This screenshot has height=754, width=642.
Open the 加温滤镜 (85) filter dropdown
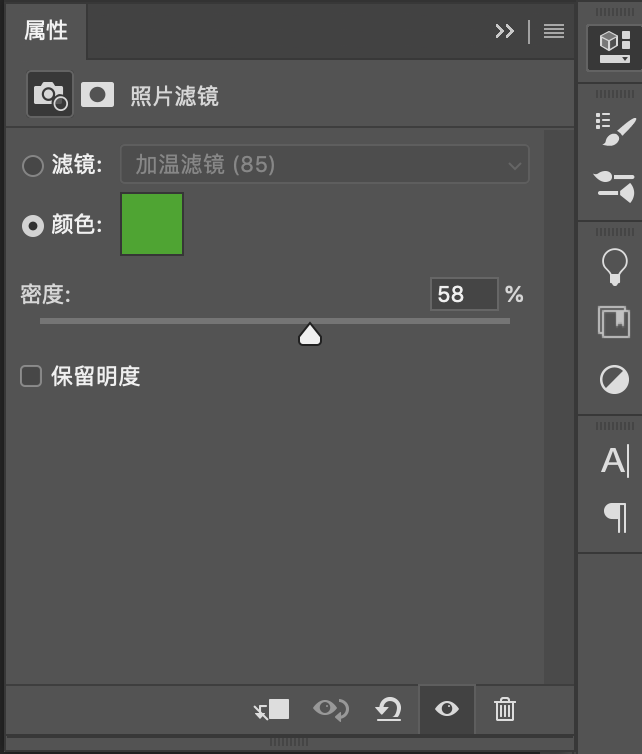click(x=324, y=165)
